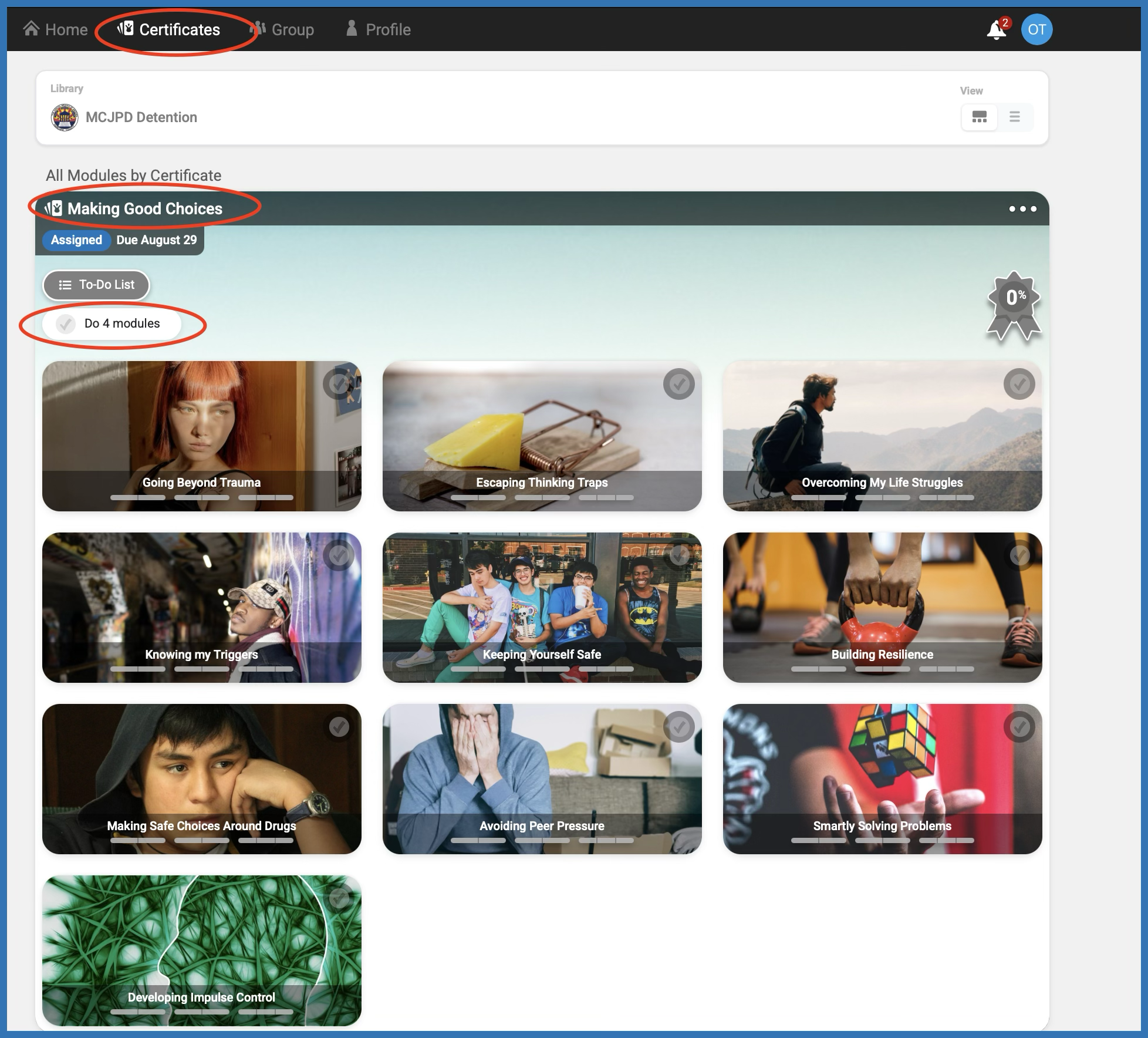Expand the To-Do List
This screenshot has height=1038, width=1148.
tap(96, 285)
